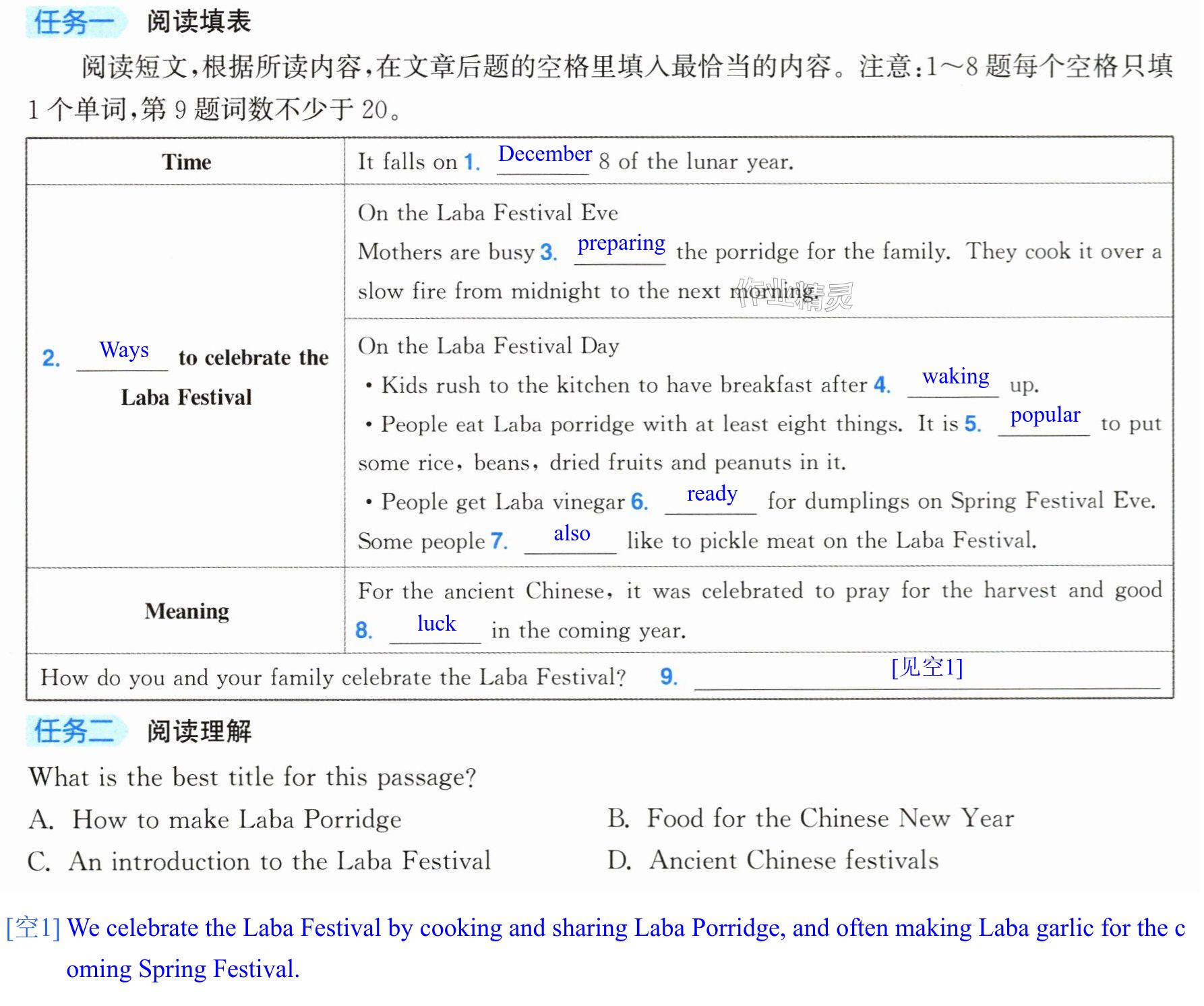Click the Time row header cell
Viewport: 1204px width, 1006px height.
click(x=186, y=162)
